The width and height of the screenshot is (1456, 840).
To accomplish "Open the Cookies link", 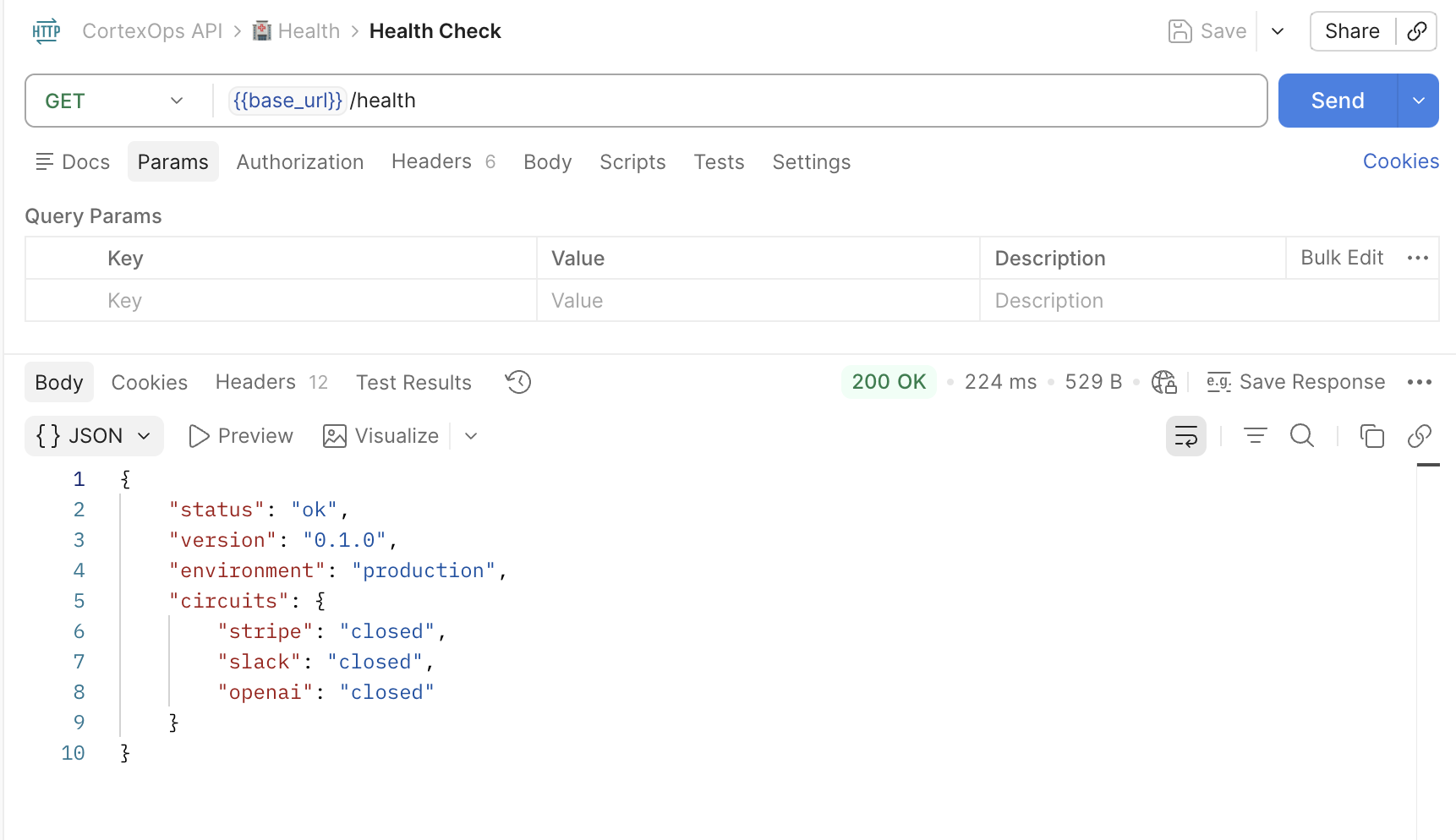I will point(1400,161).
